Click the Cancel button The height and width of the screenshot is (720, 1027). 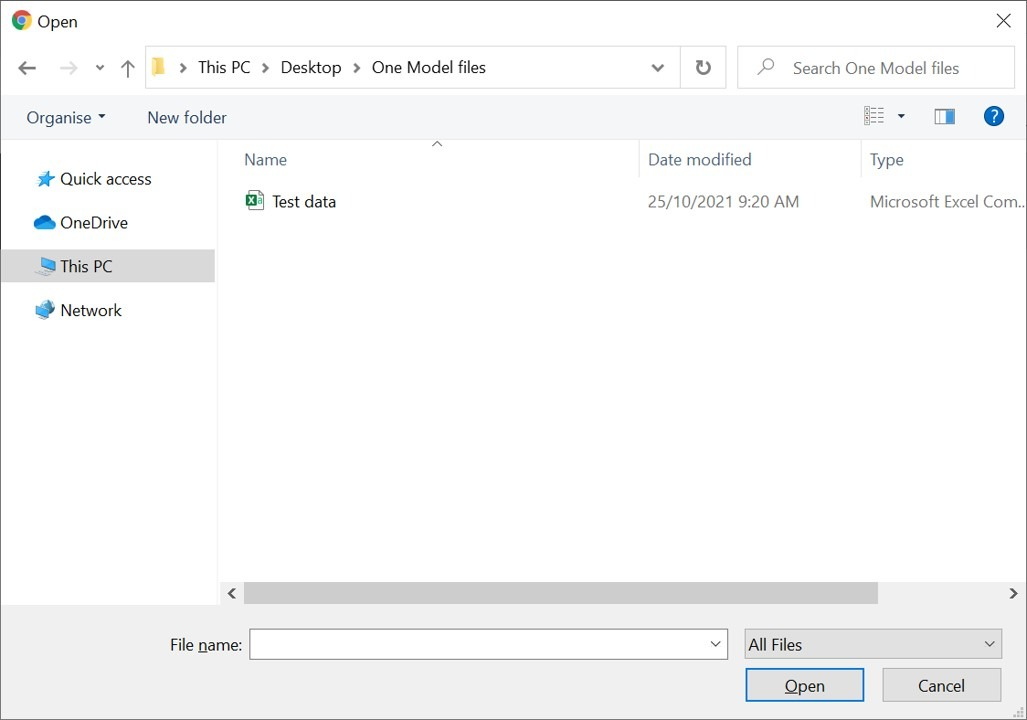coord(941,685)
